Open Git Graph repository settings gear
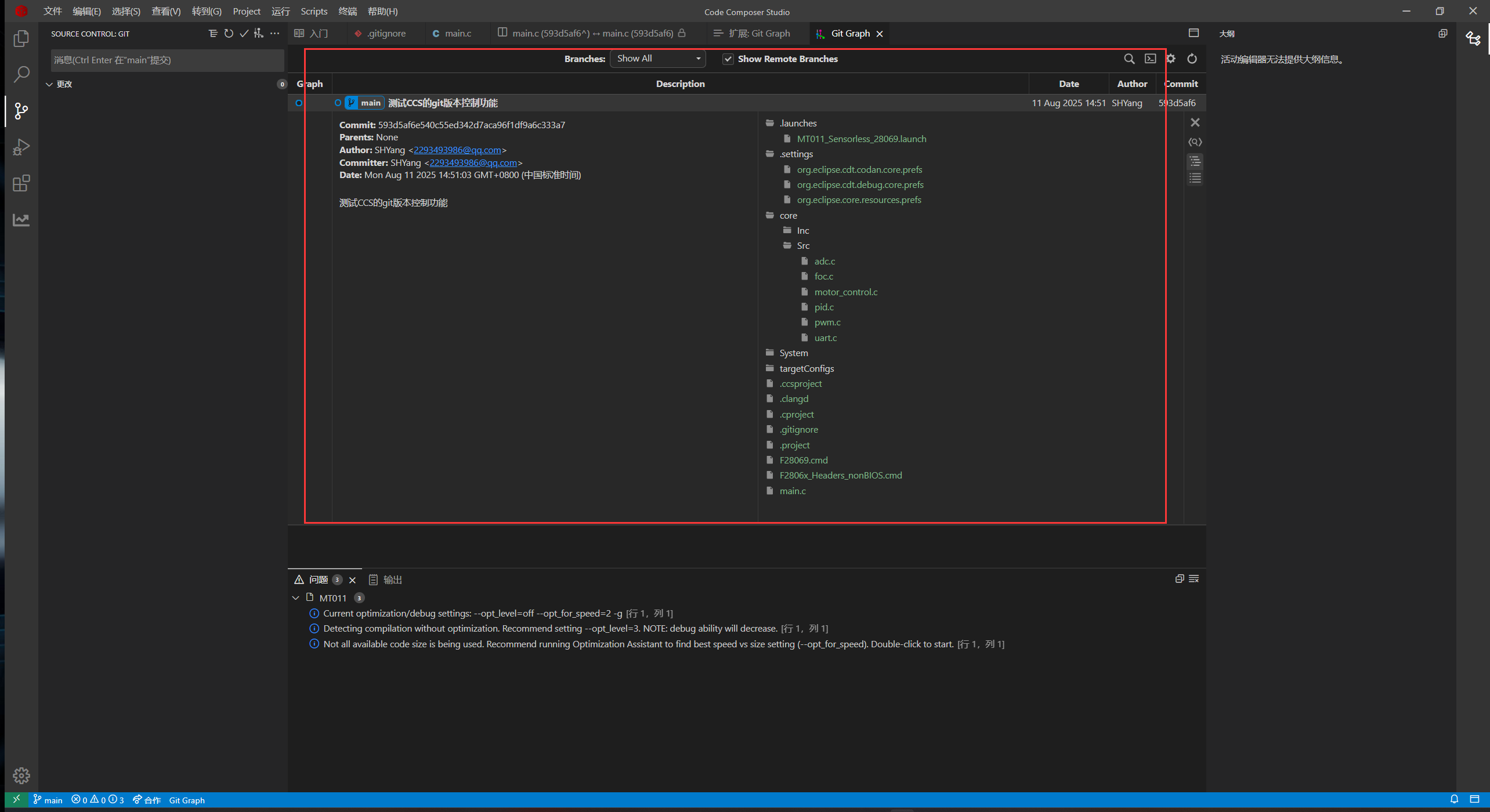The image size is (1490, 812). (x=1171, y=59)
